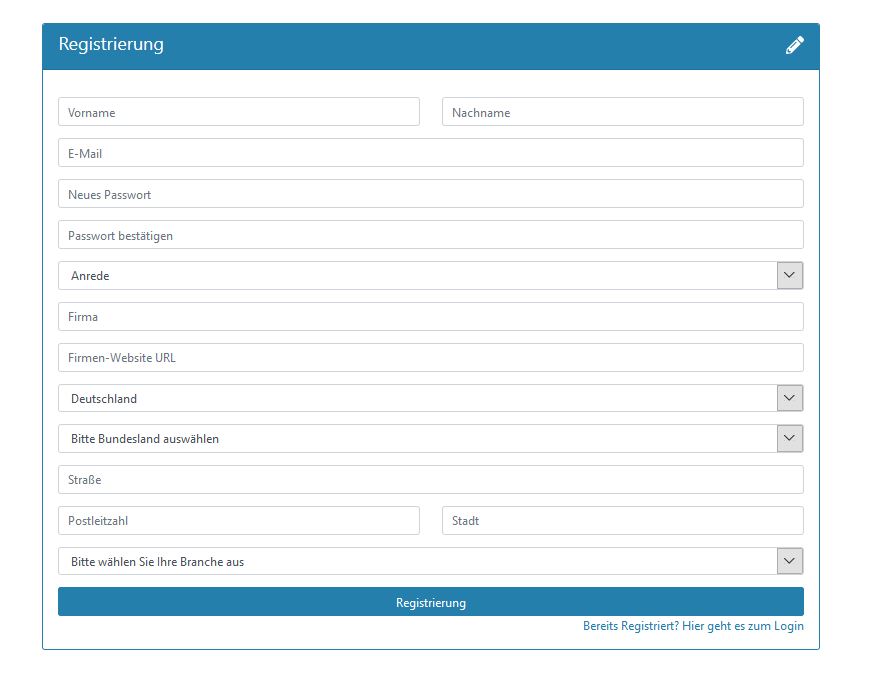Click the Passwort bestätigen field

click(x=431, y=235)
